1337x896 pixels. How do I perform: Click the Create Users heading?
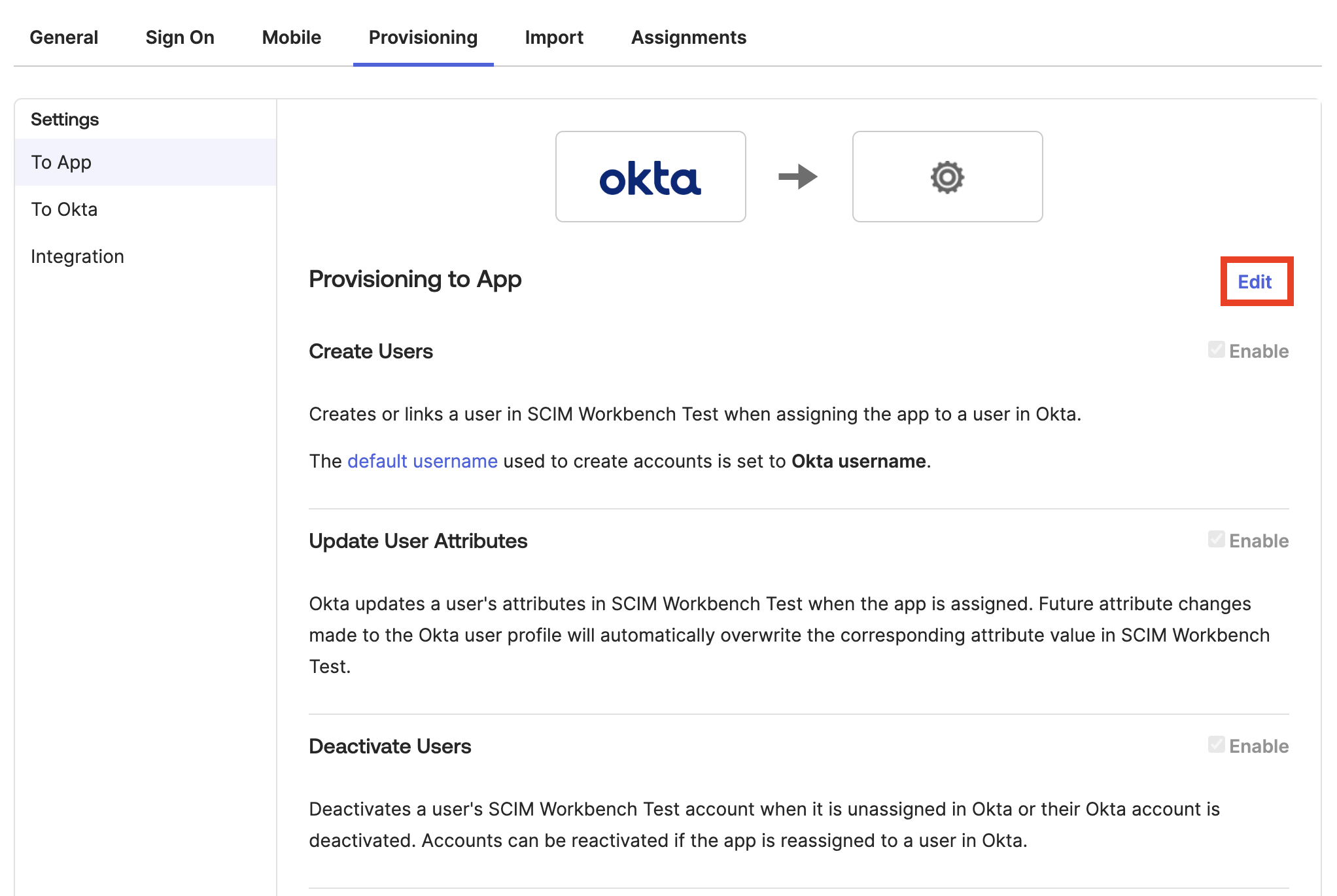371,351
